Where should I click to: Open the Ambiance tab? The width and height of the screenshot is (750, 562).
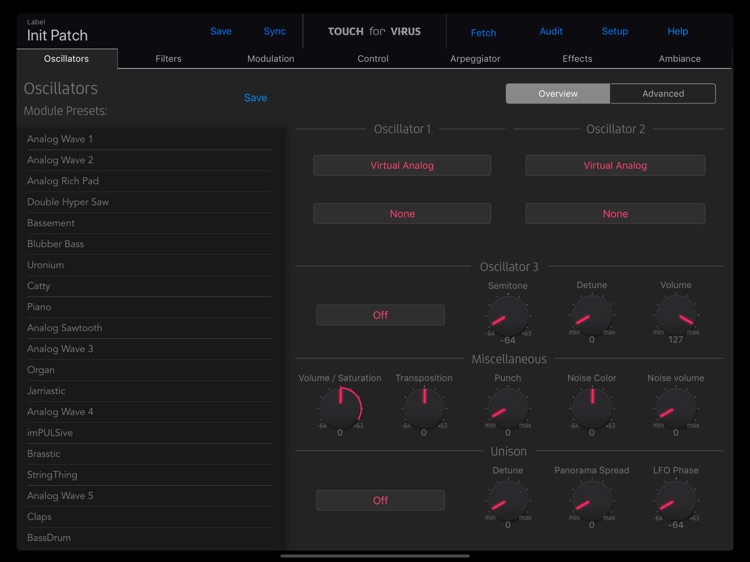coord(679,59)
